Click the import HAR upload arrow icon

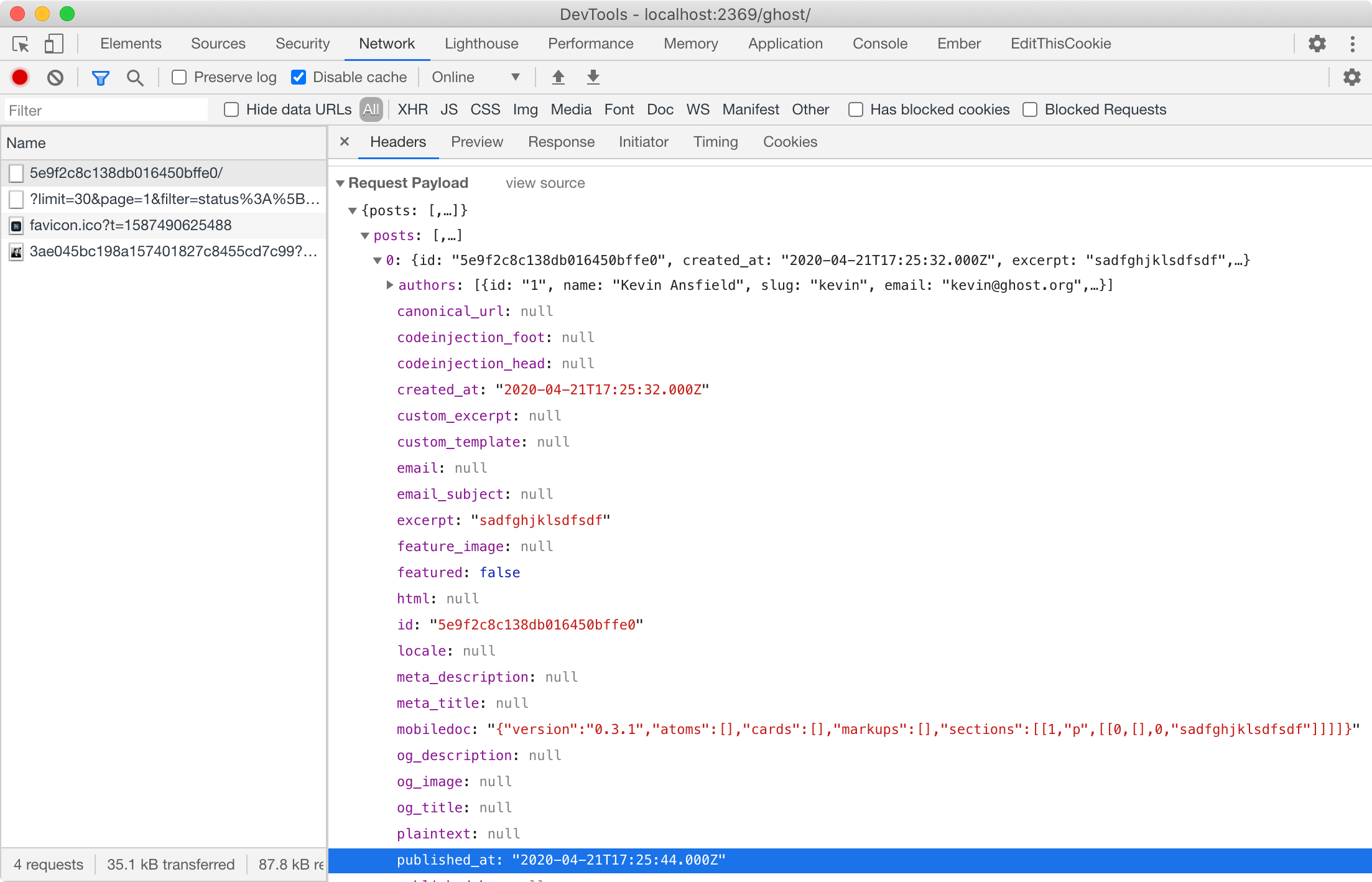[559, 77]
